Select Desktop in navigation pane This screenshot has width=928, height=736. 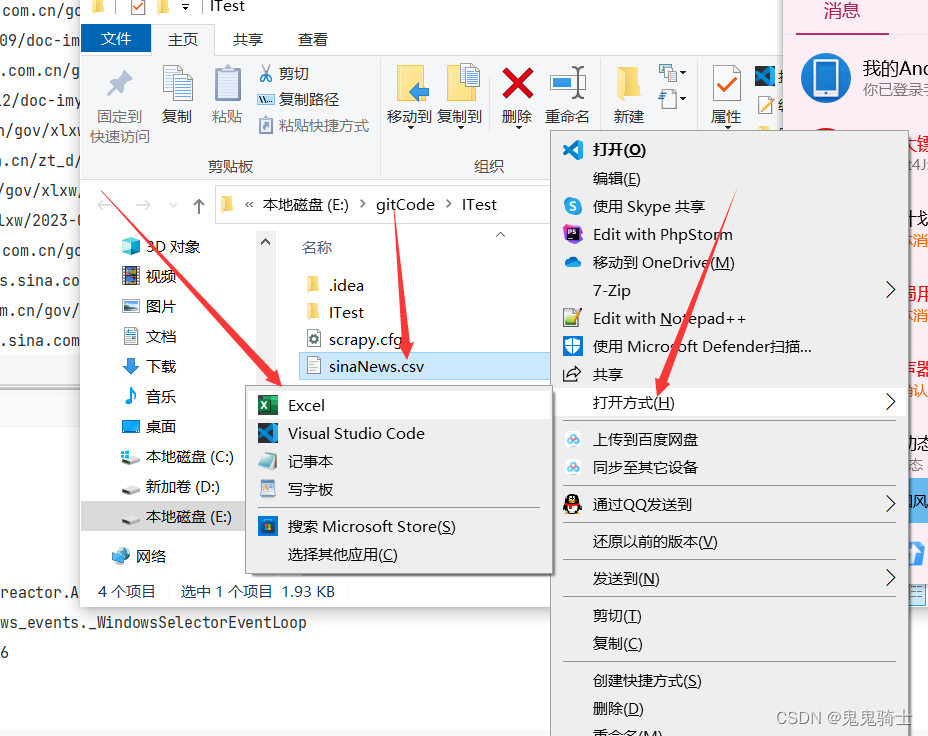coord(149,427)
